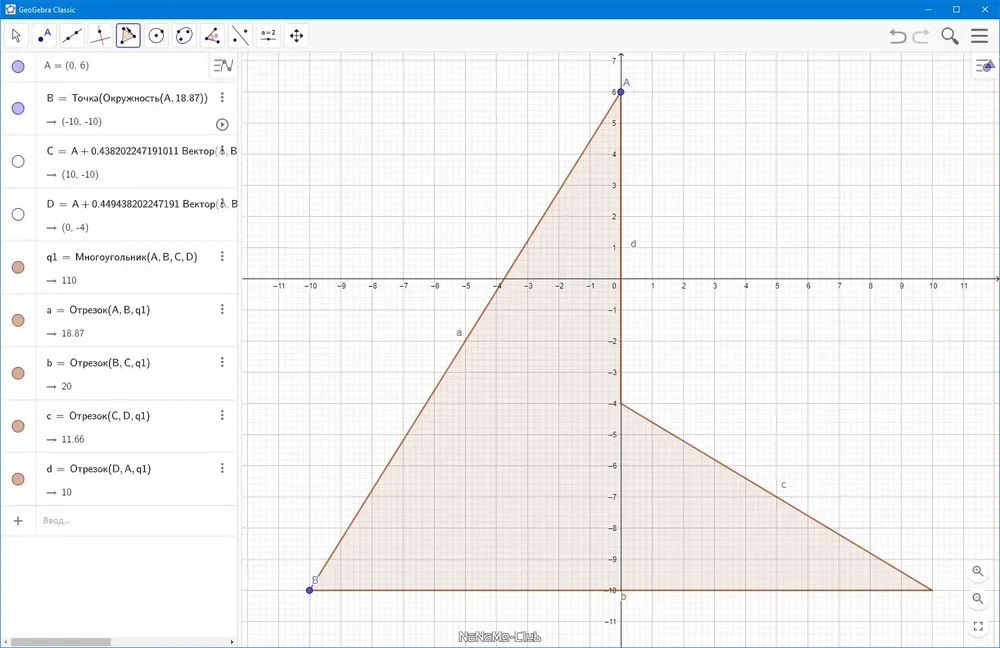The height and width of the screenshot is (648, 1000).
Task: Select the Perpendicular Line tool
Action: [x=100, y=36]
